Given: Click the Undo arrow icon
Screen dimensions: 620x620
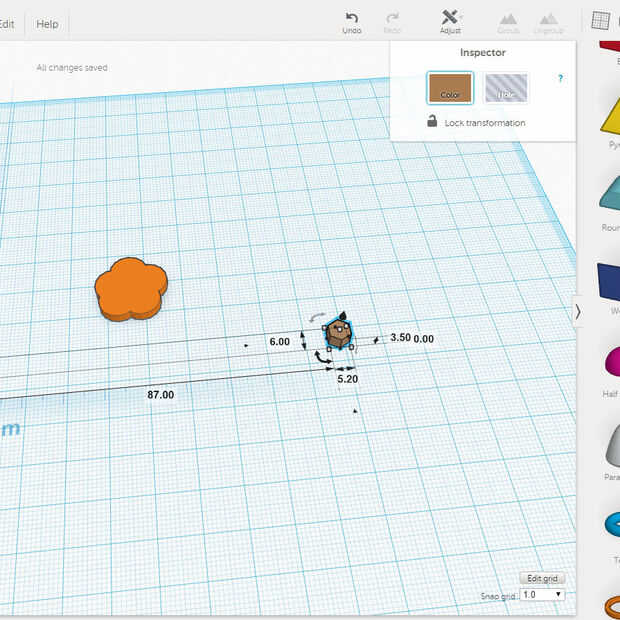Looking at the screenshot, I should (x=352, y=18).
